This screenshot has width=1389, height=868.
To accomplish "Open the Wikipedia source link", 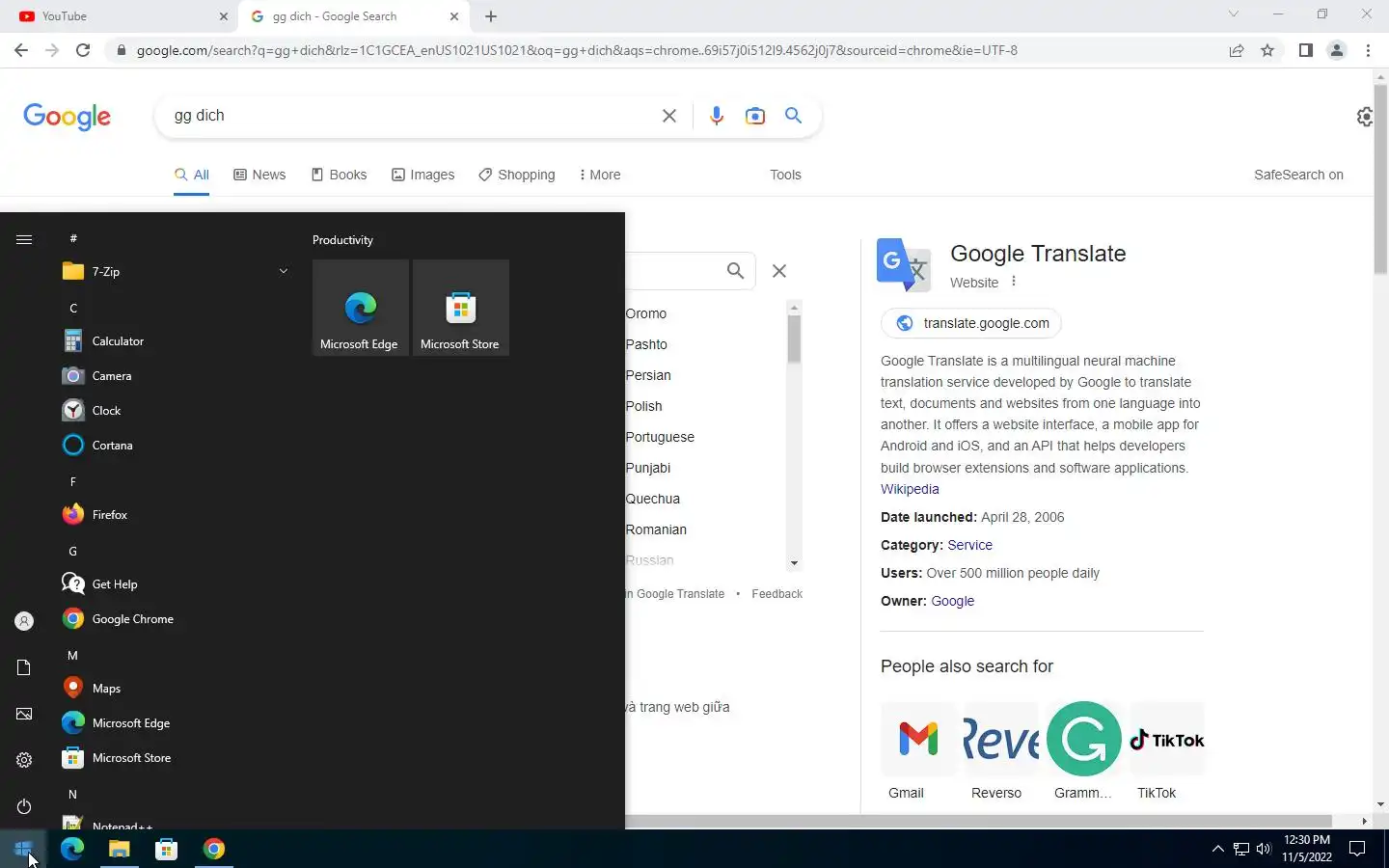I will 910,489.
